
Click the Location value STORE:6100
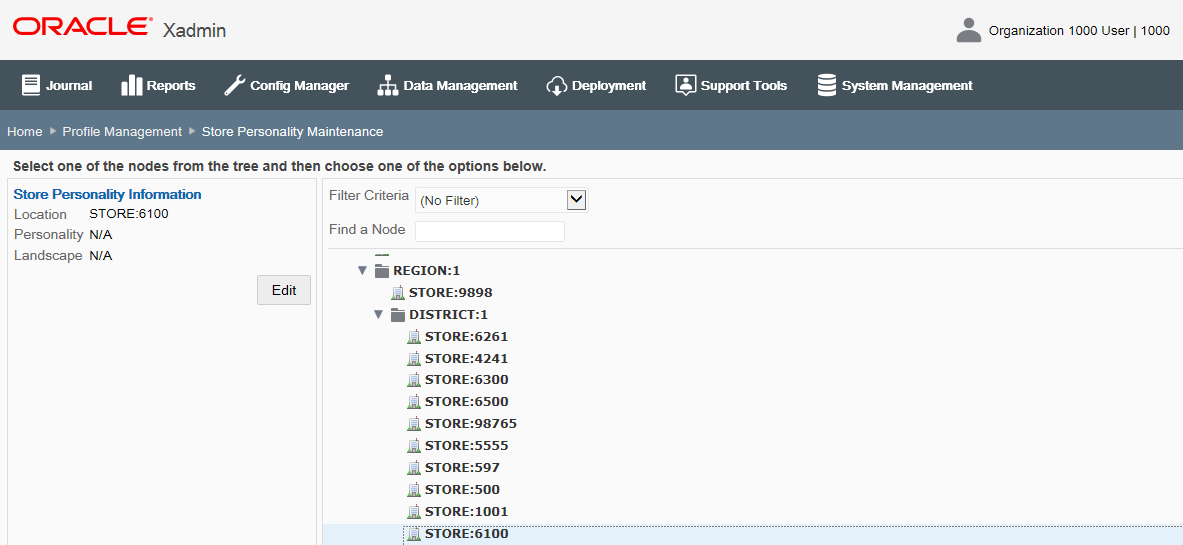click(x=129, y=214)
